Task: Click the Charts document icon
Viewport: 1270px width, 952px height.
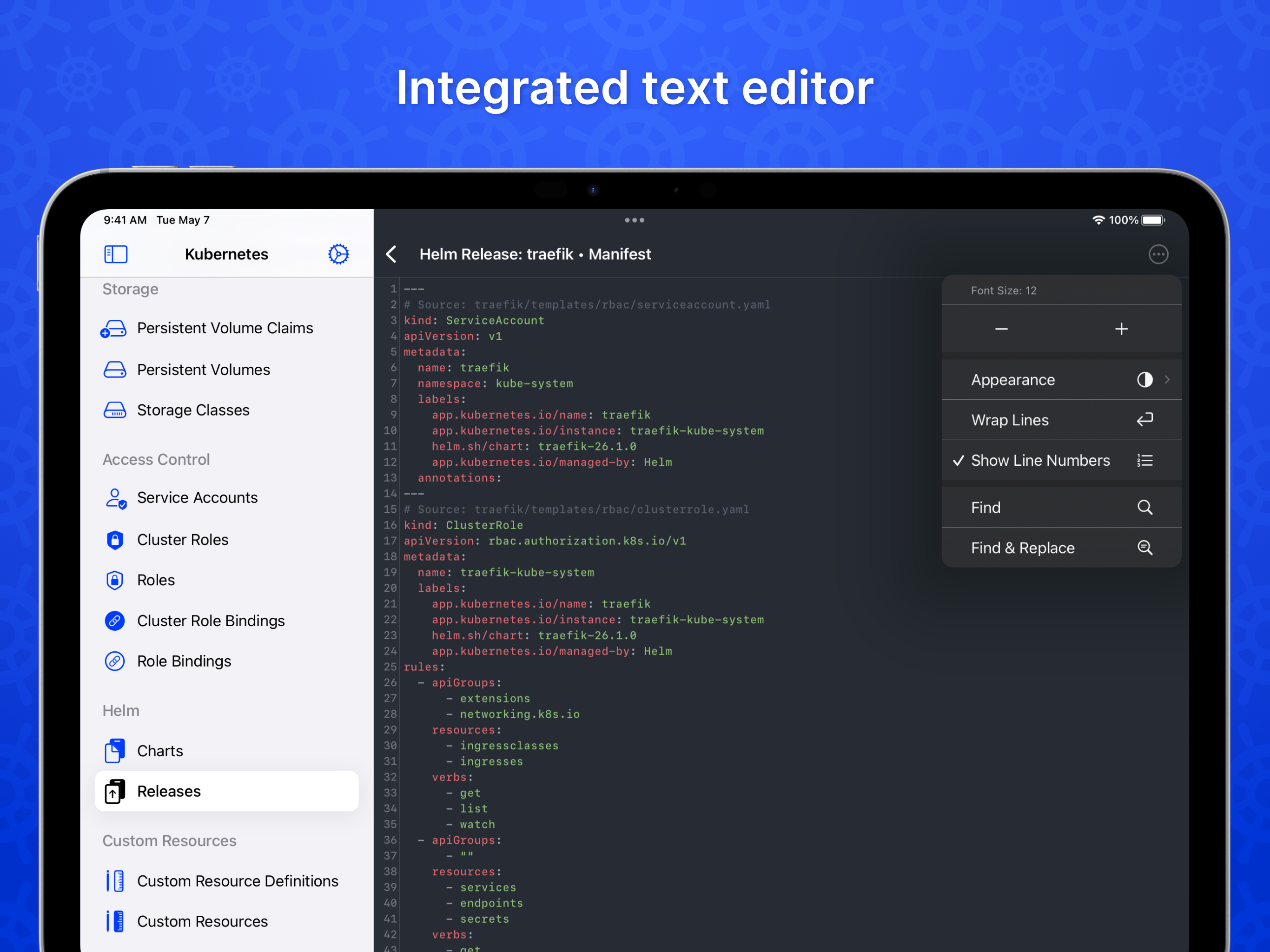Action: click(x=115, y=750)
